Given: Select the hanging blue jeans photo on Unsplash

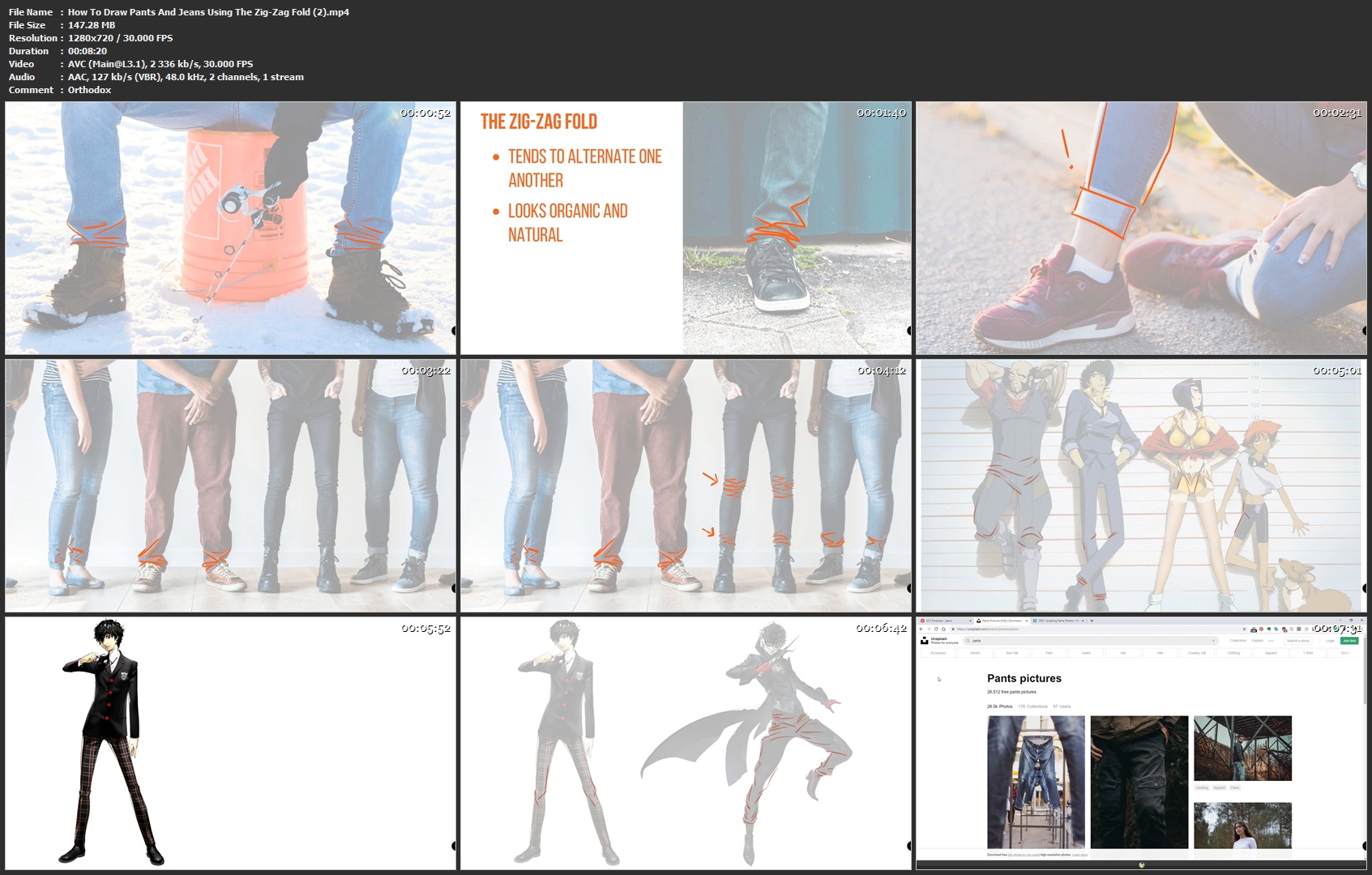Looking at the screenshot, I should click(x=1036, y=782).
